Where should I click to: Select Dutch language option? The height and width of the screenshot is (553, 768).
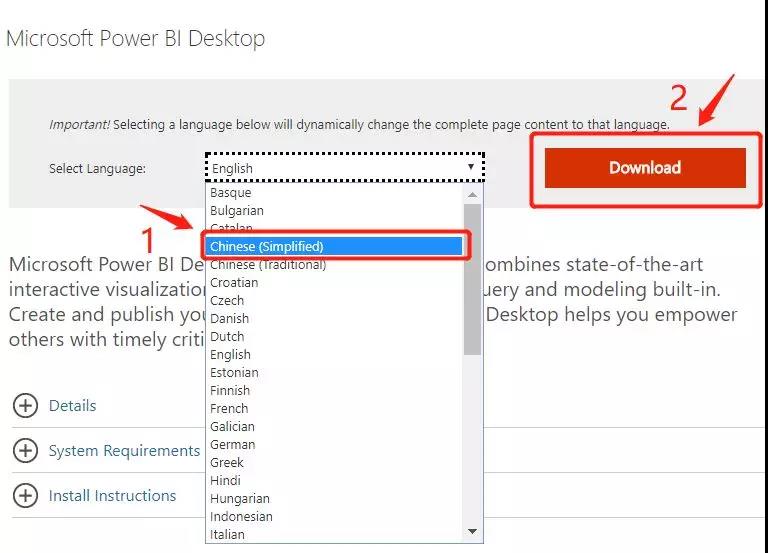pos(335,337)
